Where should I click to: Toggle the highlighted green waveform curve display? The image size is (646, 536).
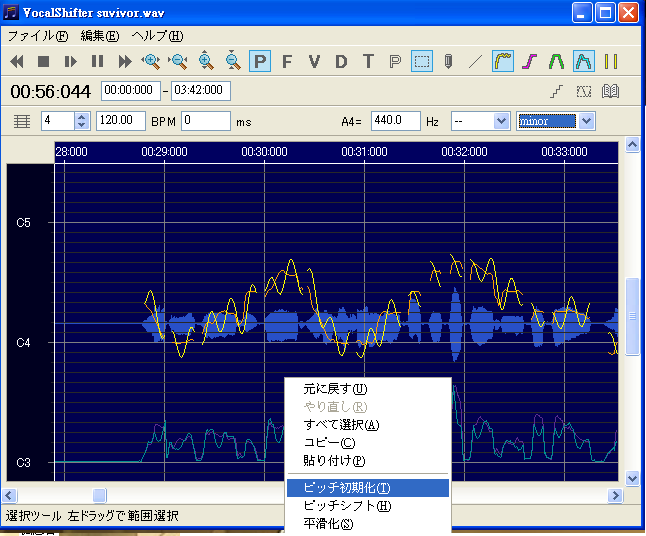584,61
